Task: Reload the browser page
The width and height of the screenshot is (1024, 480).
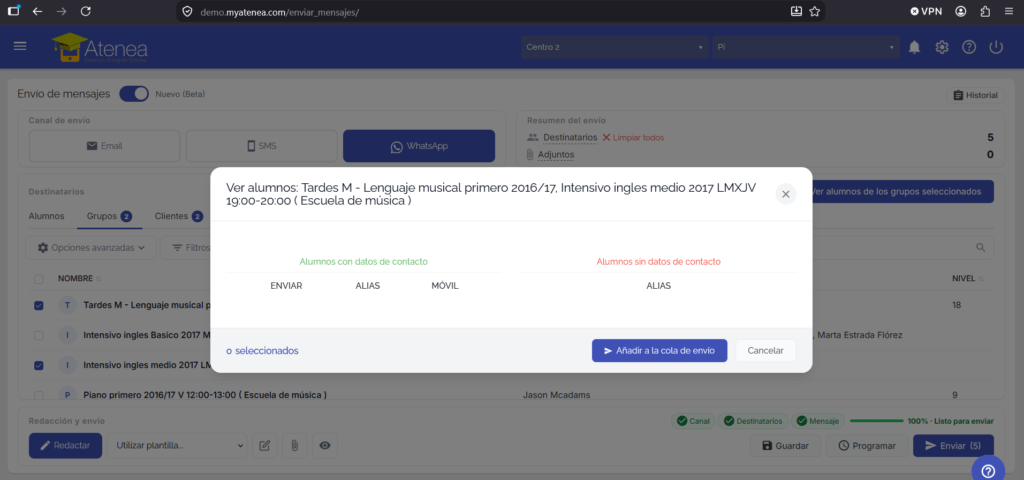Action: tap(86, 11)
